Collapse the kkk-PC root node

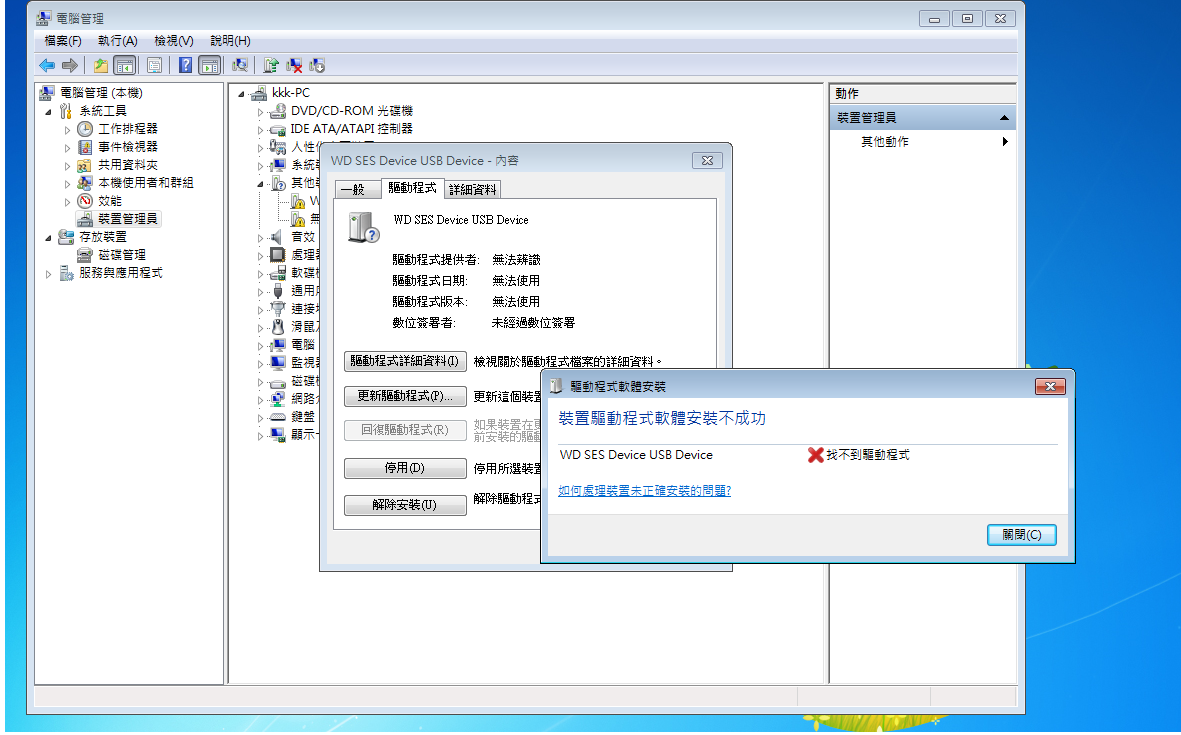241,94
